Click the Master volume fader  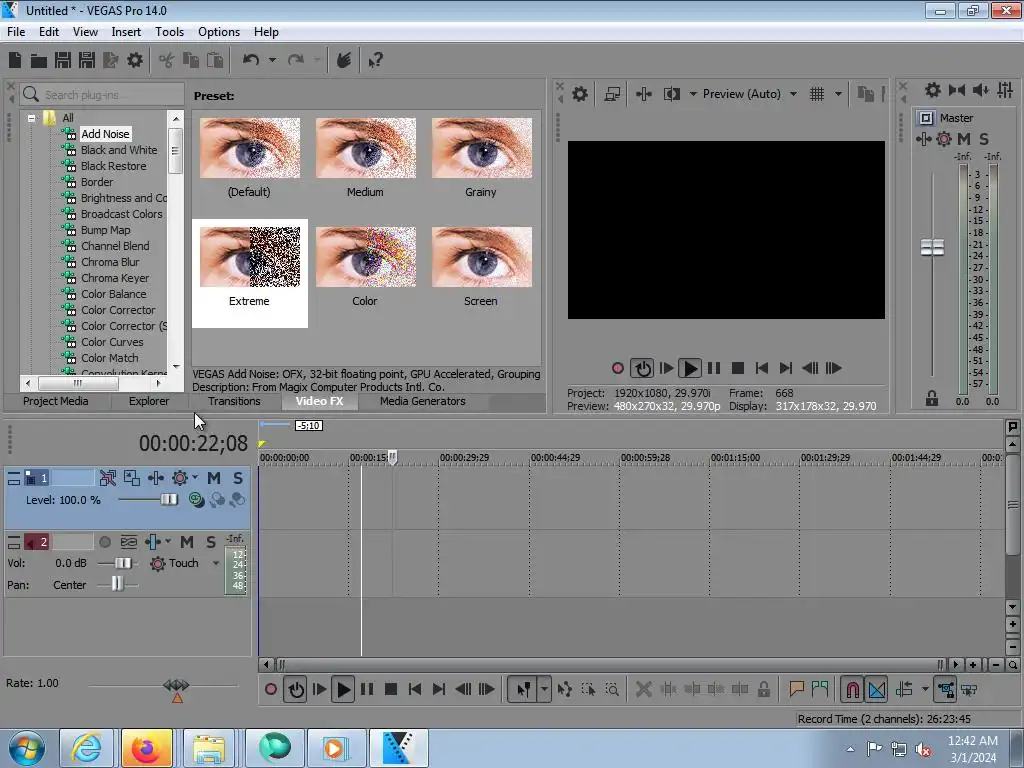click(932, 248)
